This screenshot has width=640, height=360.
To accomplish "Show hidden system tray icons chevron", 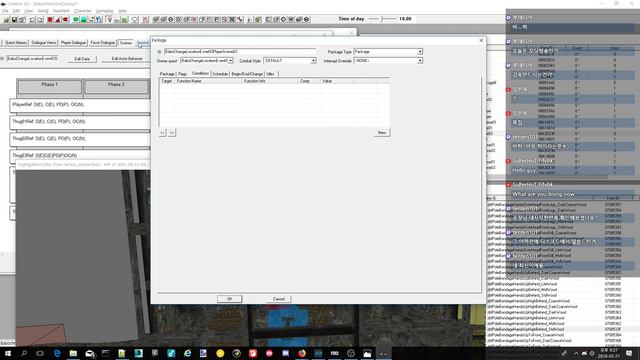I will pyautogui.click(x=576, y=353).
